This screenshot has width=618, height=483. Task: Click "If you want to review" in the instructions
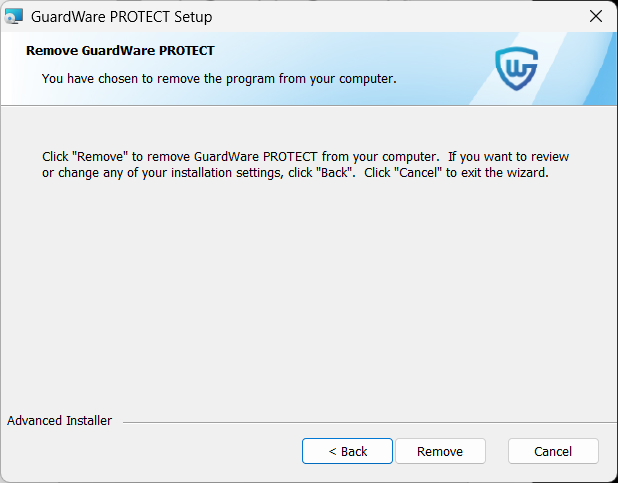click(509, 157)
